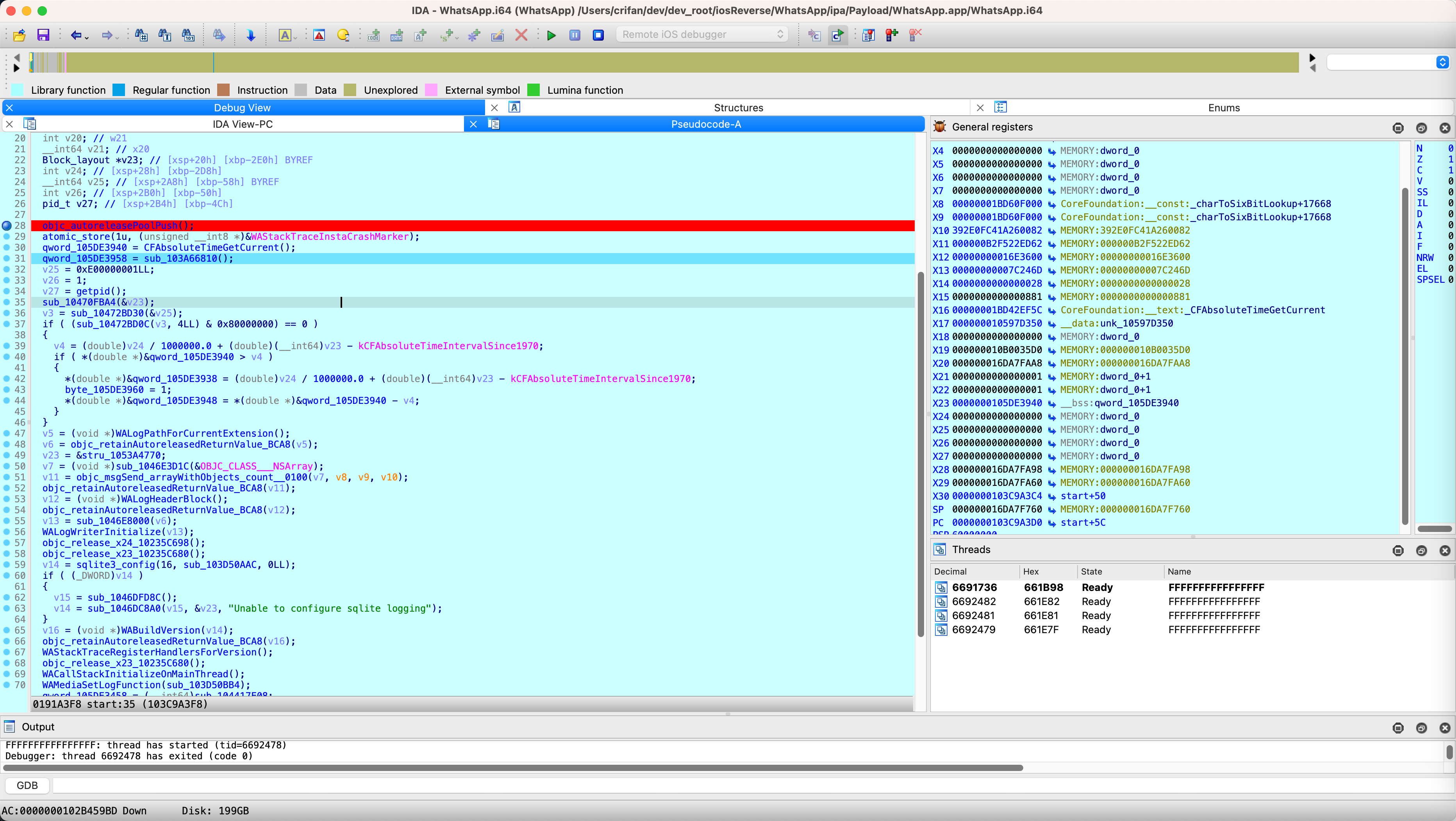The height and width of the screenshot is (821, 1456).
Task: Toggle breakpoint dot on line 31
Action: (x=7, y=259)
